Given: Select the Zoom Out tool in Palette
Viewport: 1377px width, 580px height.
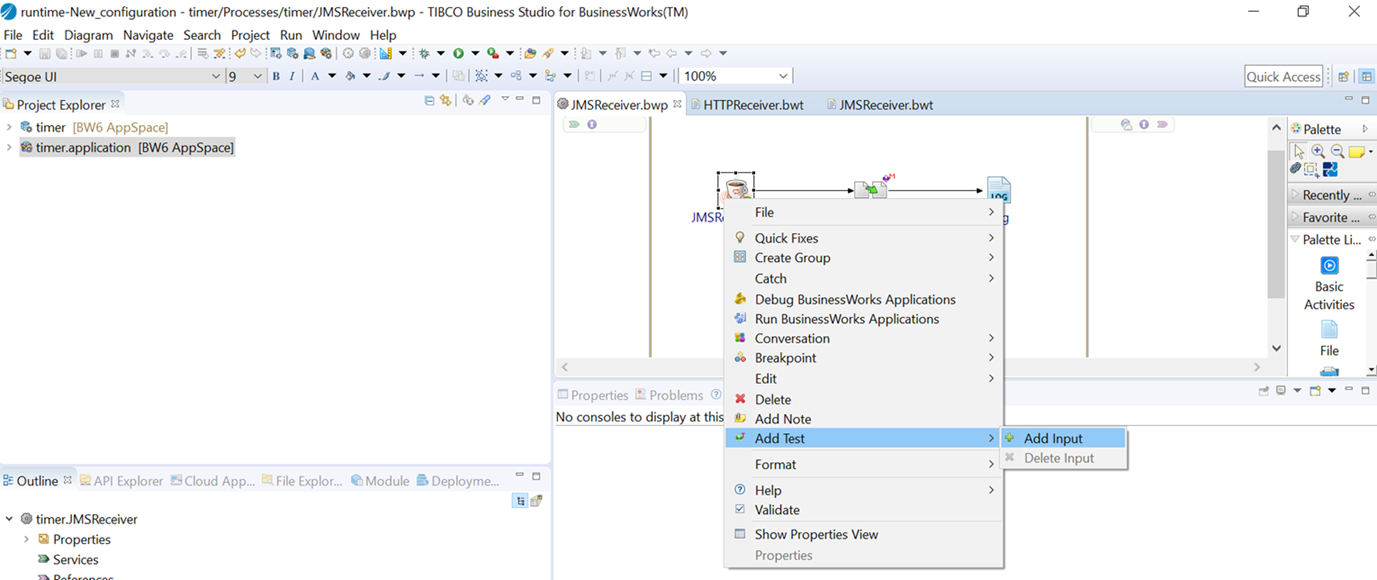Looking at the screenshot, I should 1336,152.
